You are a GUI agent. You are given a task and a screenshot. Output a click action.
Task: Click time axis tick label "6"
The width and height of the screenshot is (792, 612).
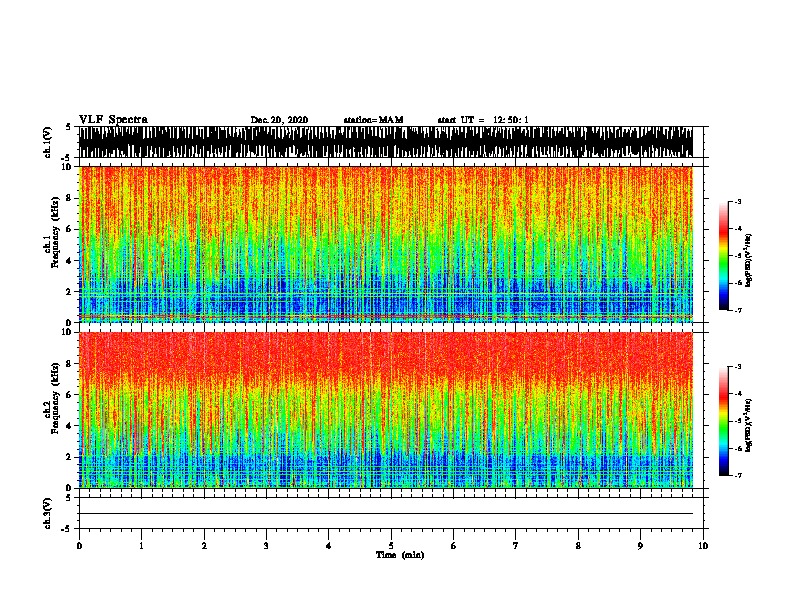(x=454, y=546)
